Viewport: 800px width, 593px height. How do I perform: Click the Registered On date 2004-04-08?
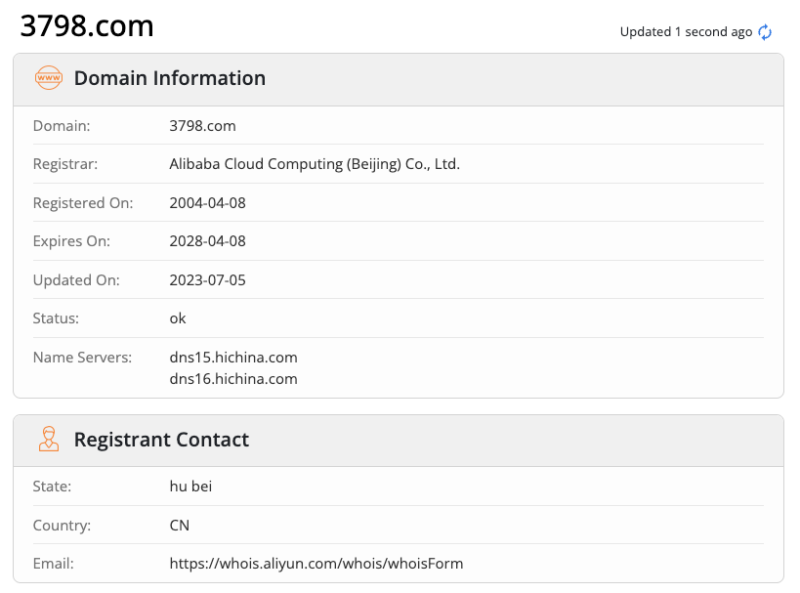(x=207, y=202)
